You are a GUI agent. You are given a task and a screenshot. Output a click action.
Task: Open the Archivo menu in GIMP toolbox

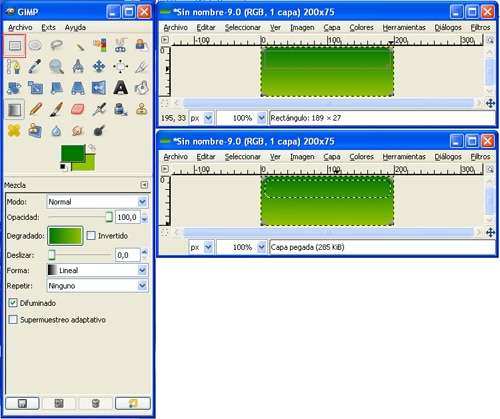(x=20, y=28)
